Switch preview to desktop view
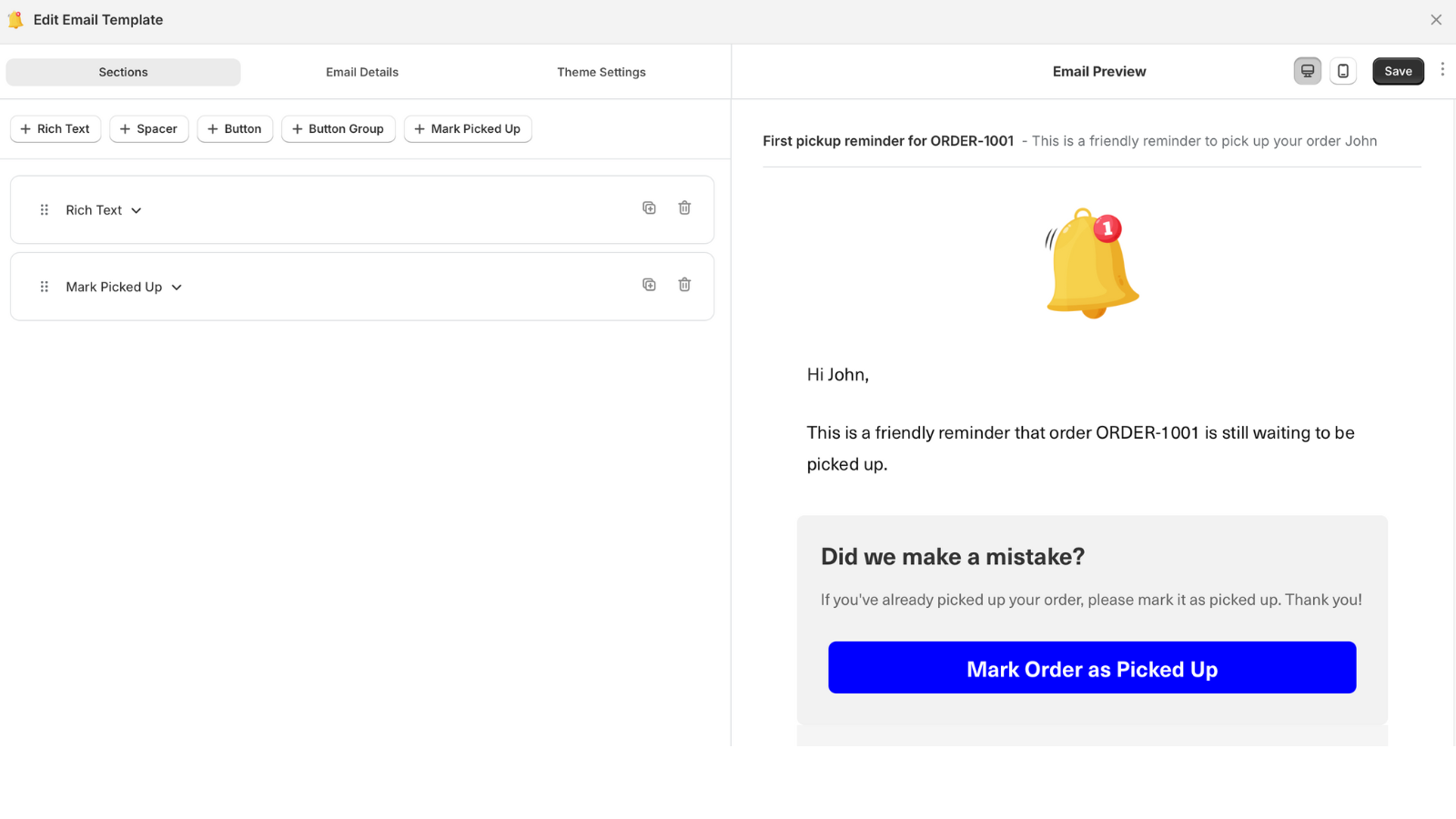The width and height of the screenshot is (1456, 819). [1307, 70]
